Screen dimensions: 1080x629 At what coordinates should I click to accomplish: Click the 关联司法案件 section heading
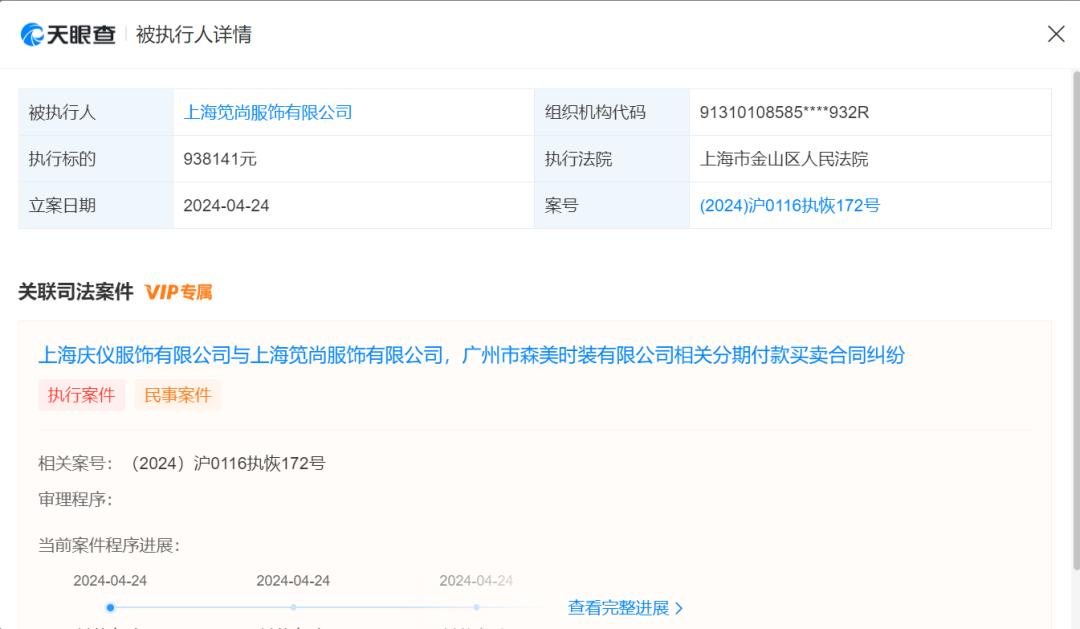76,292
